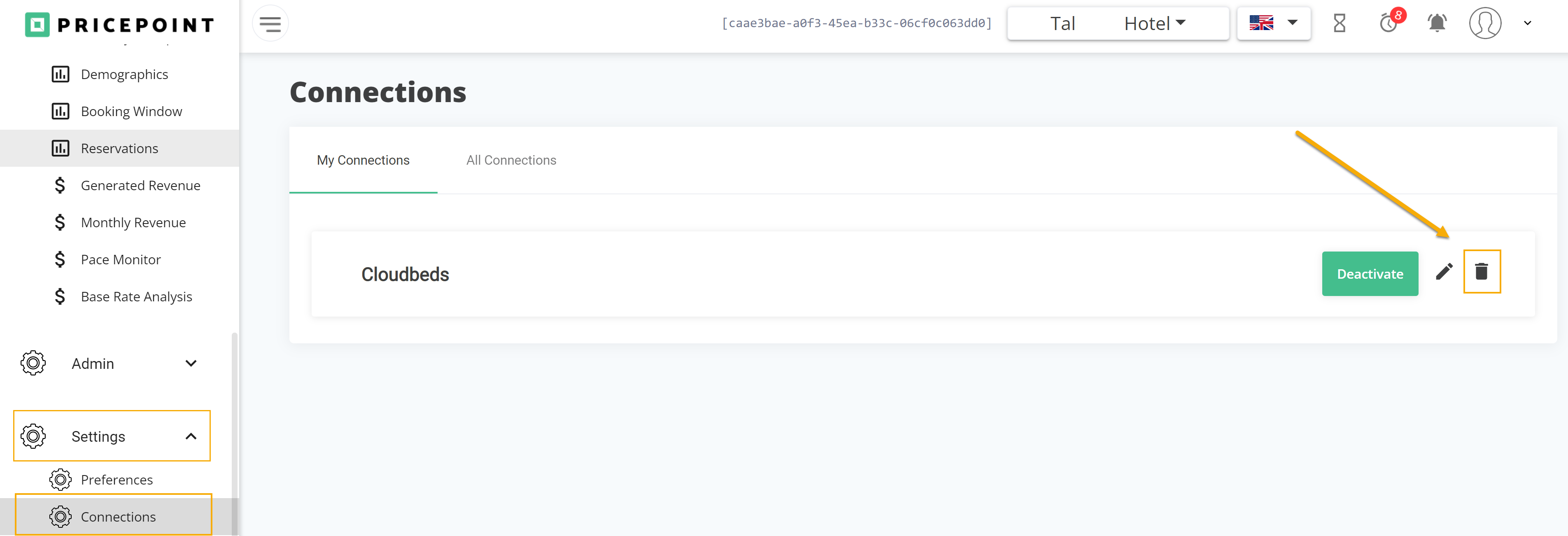The width and height of the screenshot is (1568, 536).
Task: Go to Reservations report in sidebar
Action: tap(119, 149)
